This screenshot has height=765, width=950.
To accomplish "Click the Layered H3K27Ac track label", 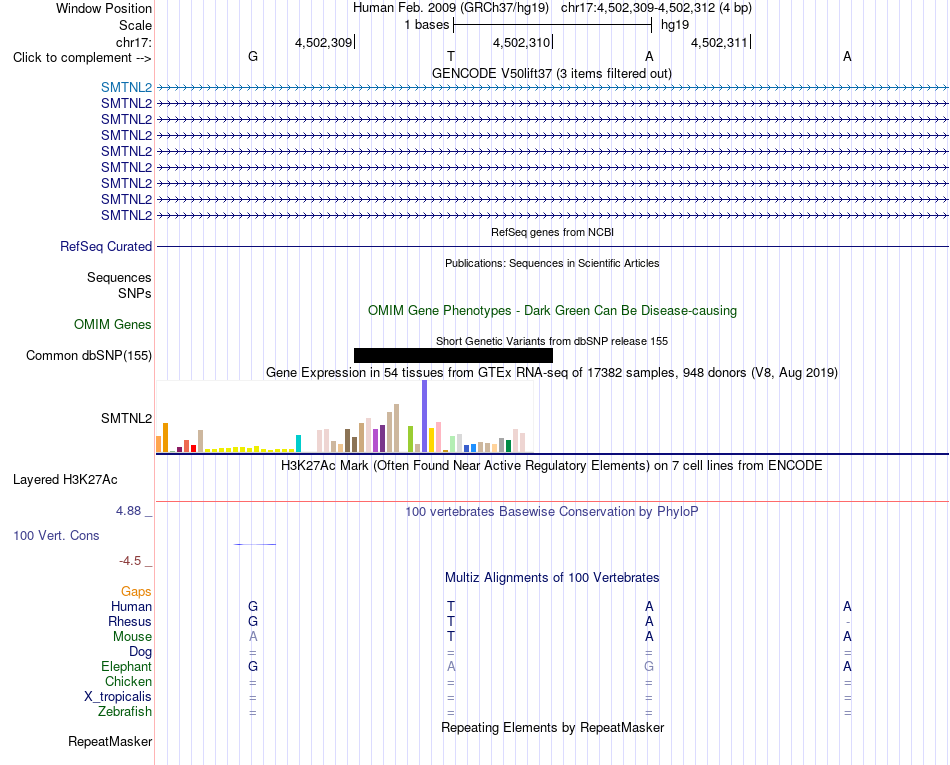I will 65,480.
